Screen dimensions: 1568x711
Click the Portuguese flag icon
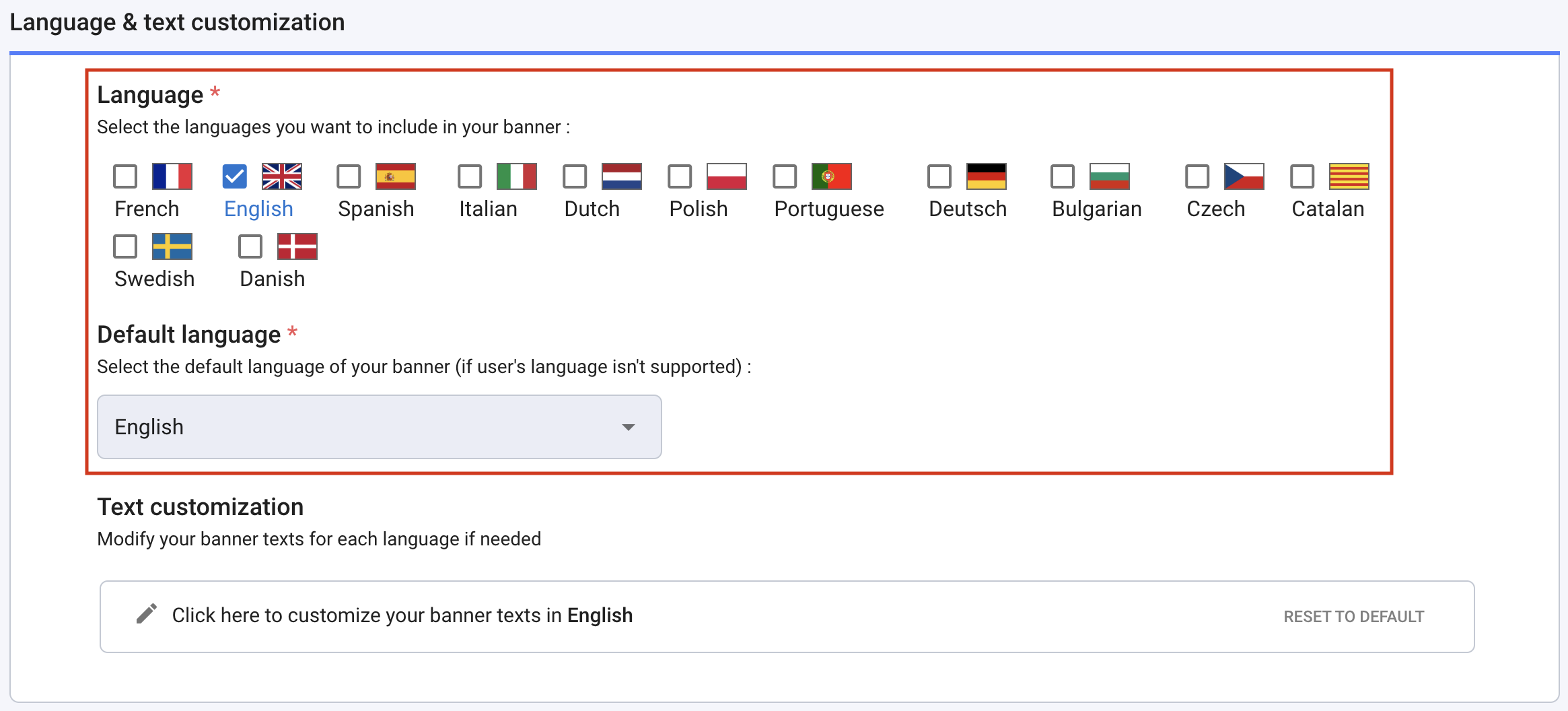pos(832,176)
